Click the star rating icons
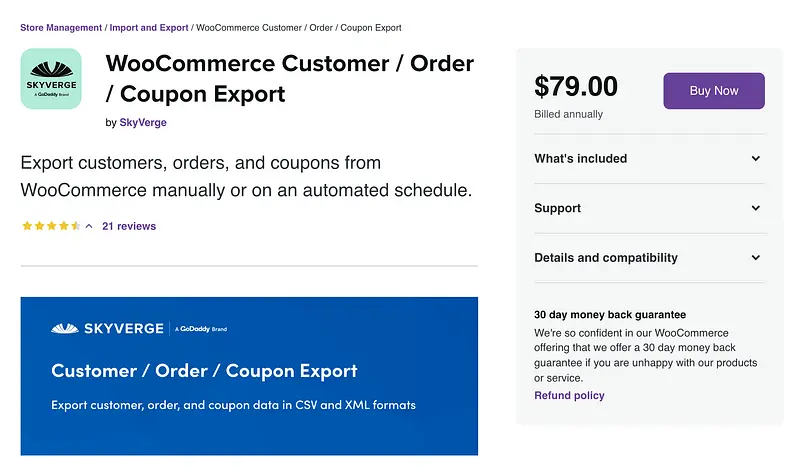800x474 pixels. tap(50, 226)
